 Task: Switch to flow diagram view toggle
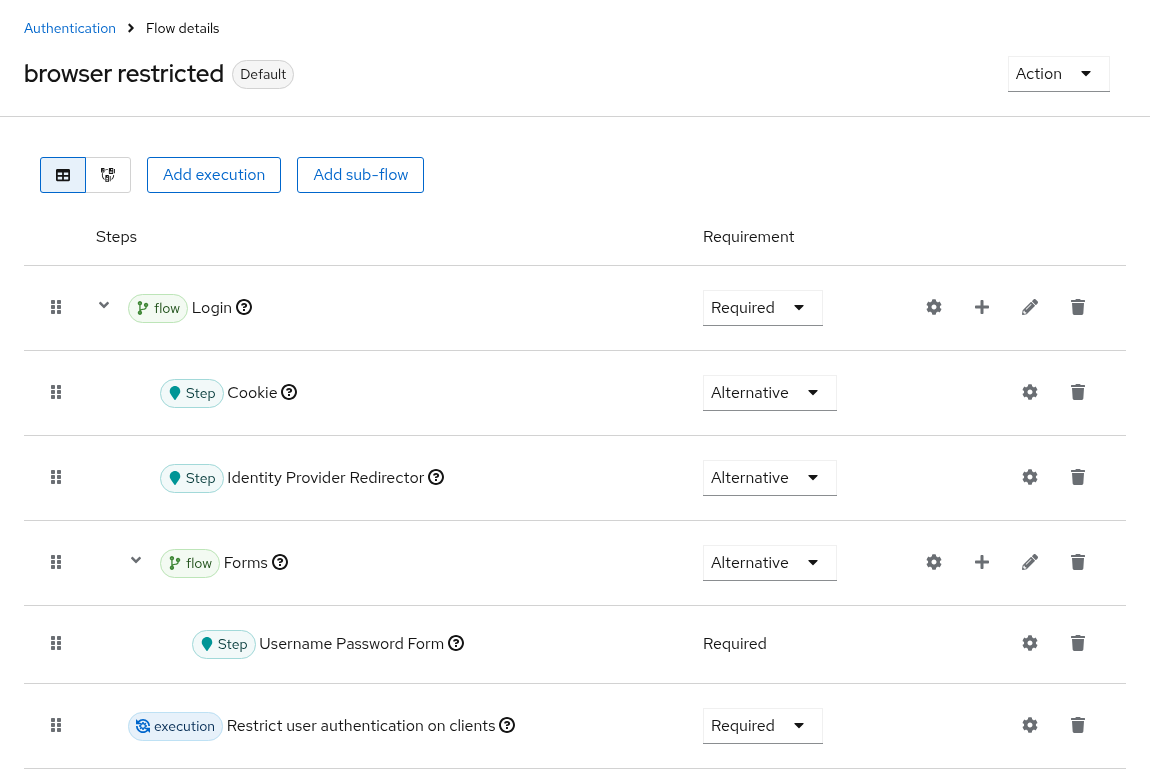109,175
